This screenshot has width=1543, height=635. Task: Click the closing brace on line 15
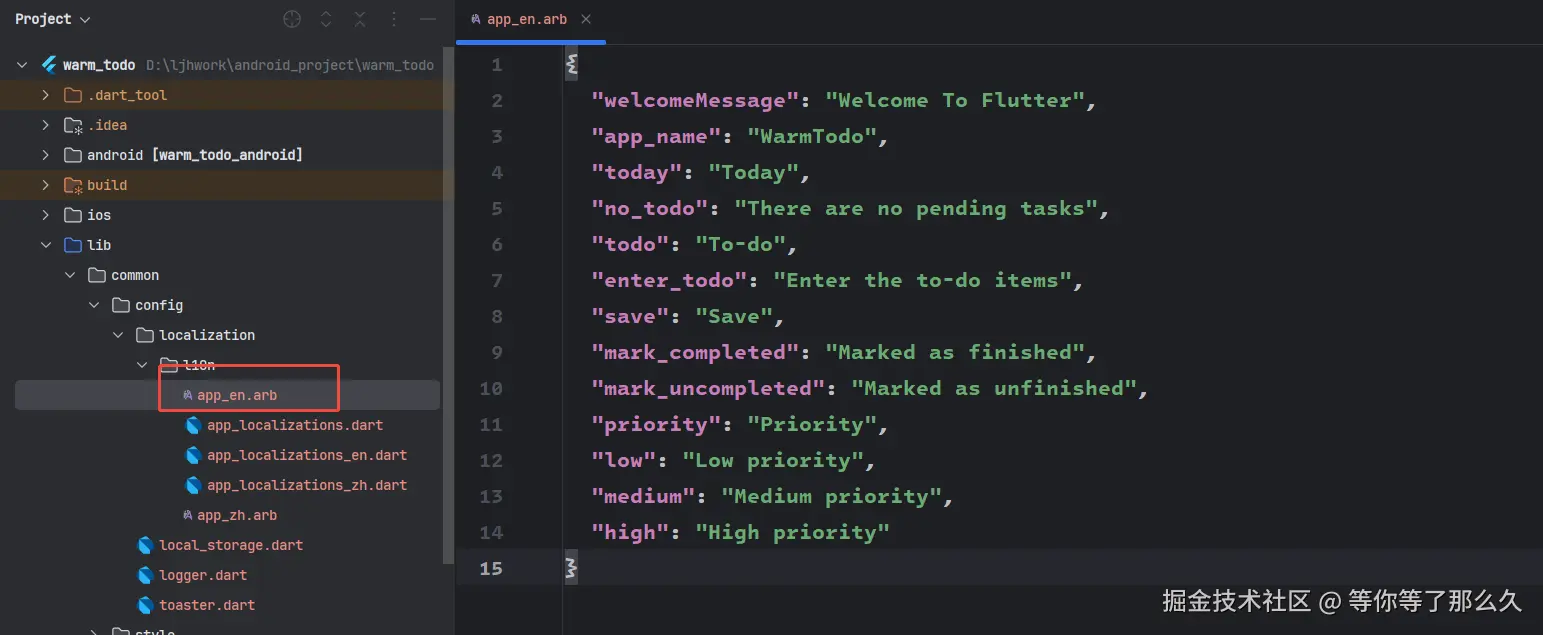click(x=571, y=569)
